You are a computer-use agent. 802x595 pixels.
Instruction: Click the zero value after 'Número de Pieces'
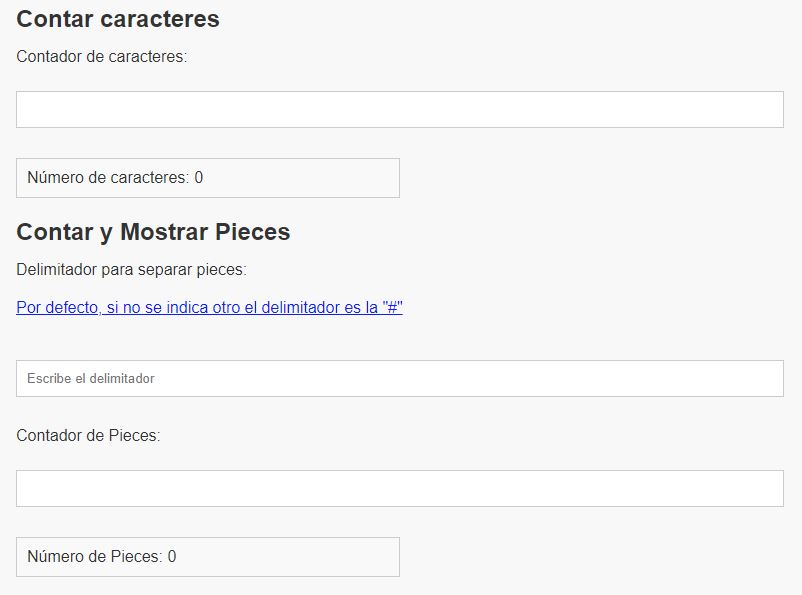pos(172,557)
